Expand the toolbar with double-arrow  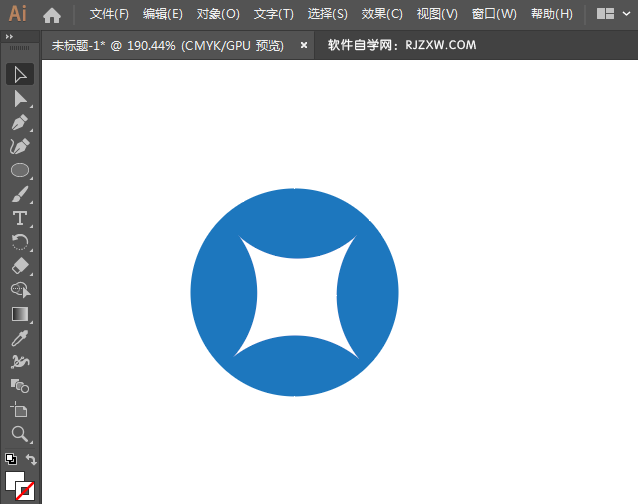coord(9,37)
